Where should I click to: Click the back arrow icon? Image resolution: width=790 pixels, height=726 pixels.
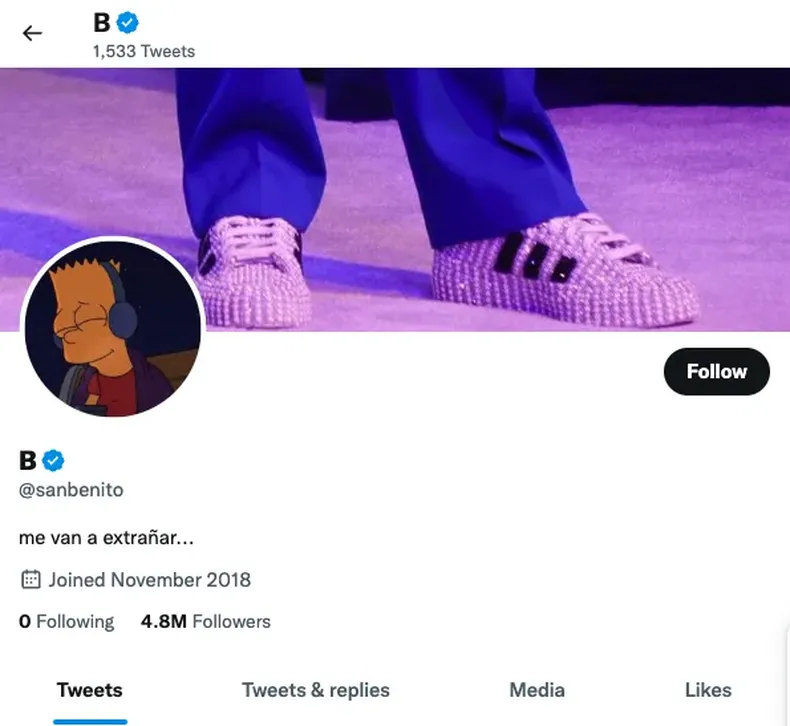(x=32, y=33)
